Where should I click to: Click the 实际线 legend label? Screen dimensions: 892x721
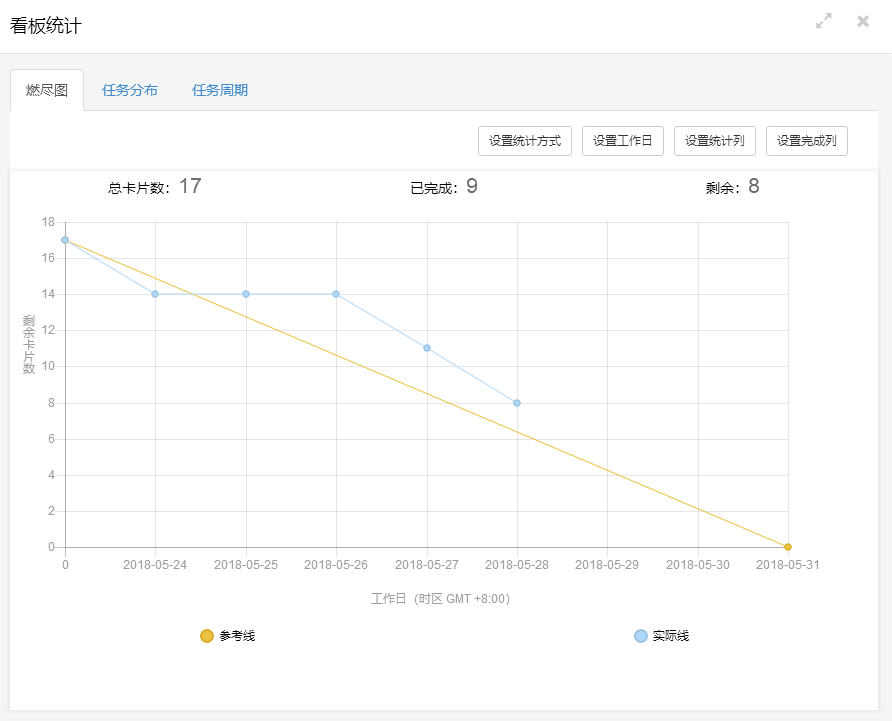(671, 636)
